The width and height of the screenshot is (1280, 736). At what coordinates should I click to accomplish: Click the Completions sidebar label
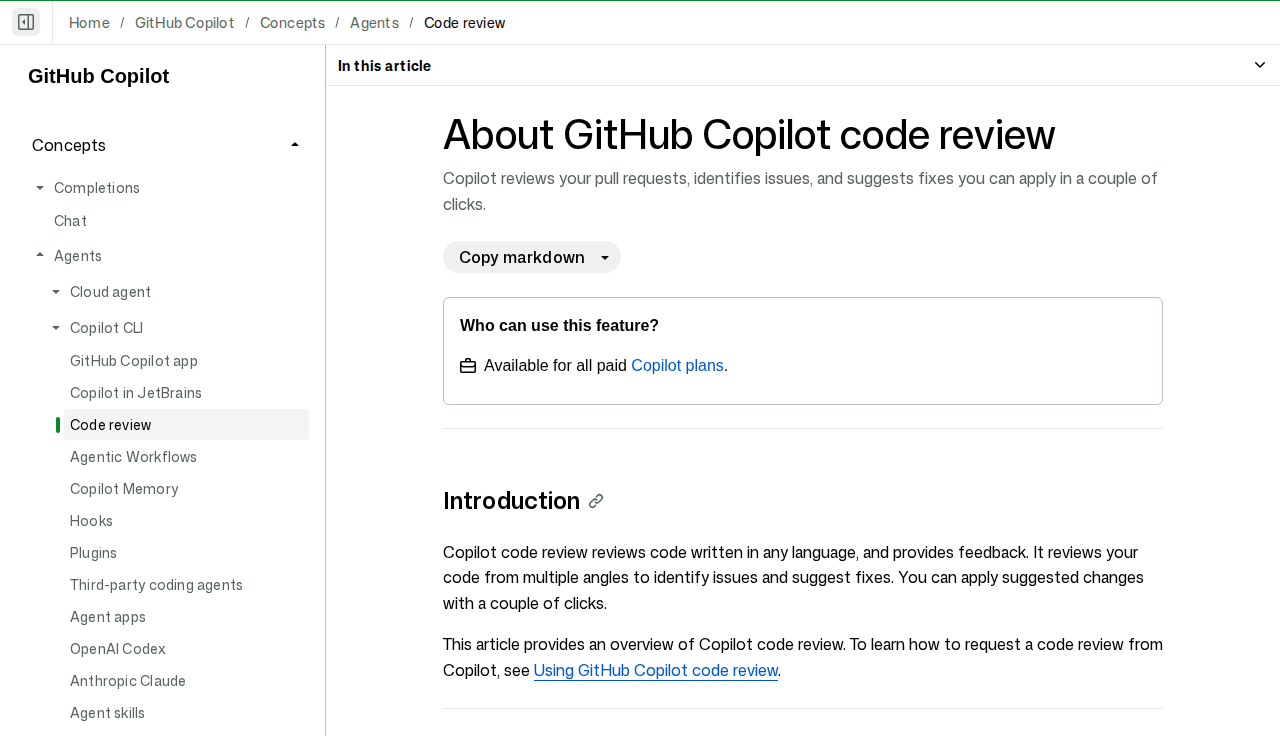[97, 188]
